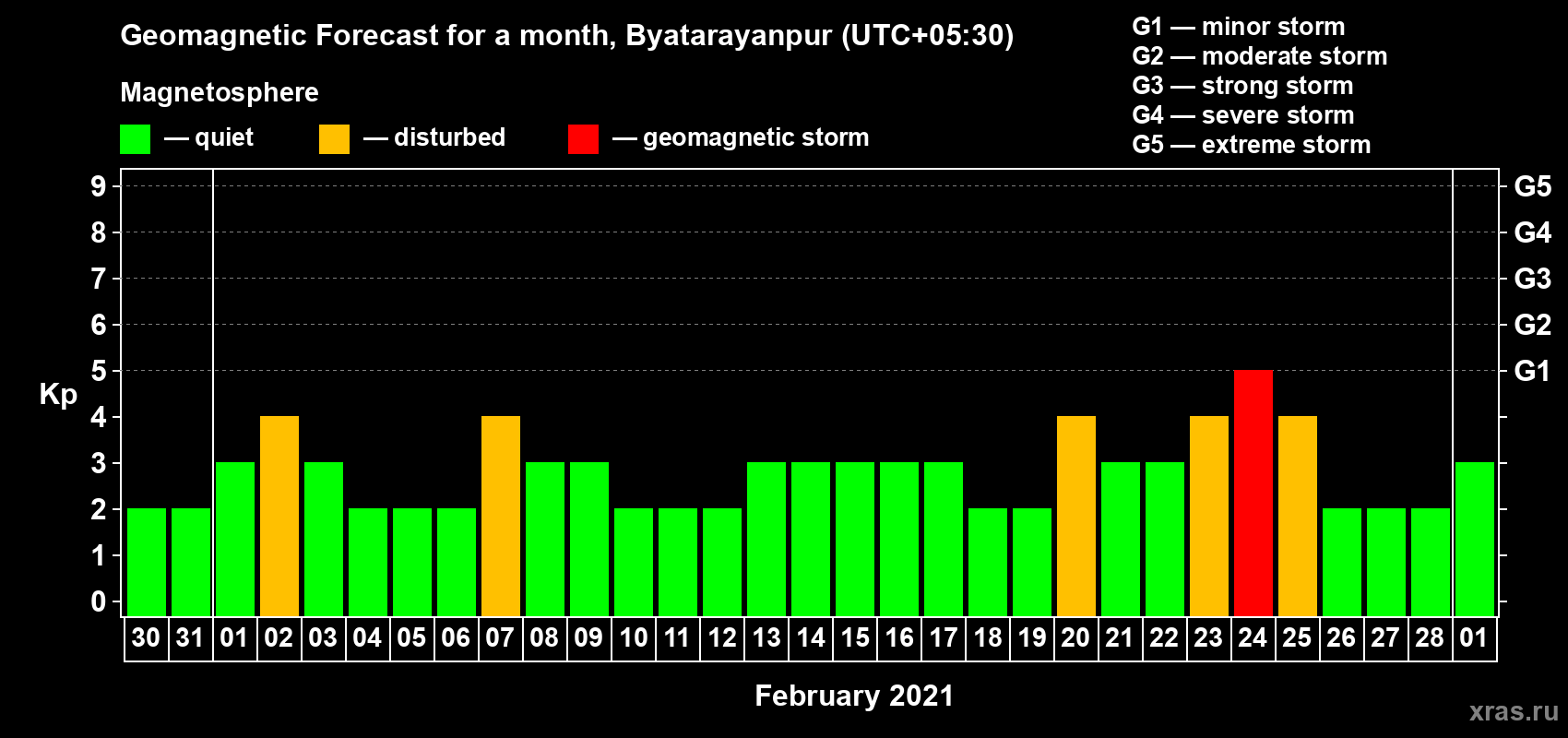1568x738 pixels.
Task: Click date label 07 on the axis
Action: [500, 638]
